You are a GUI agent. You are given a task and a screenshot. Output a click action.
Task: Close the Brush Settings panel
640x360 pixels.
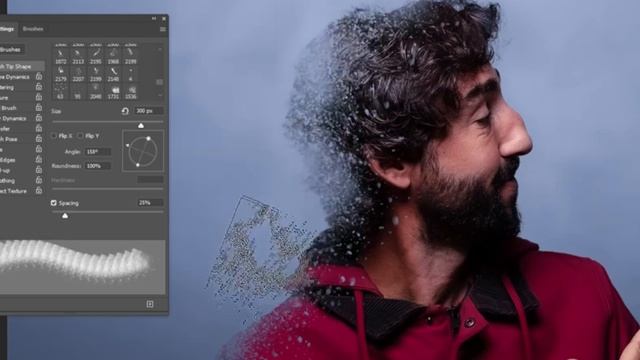(164, 18)
